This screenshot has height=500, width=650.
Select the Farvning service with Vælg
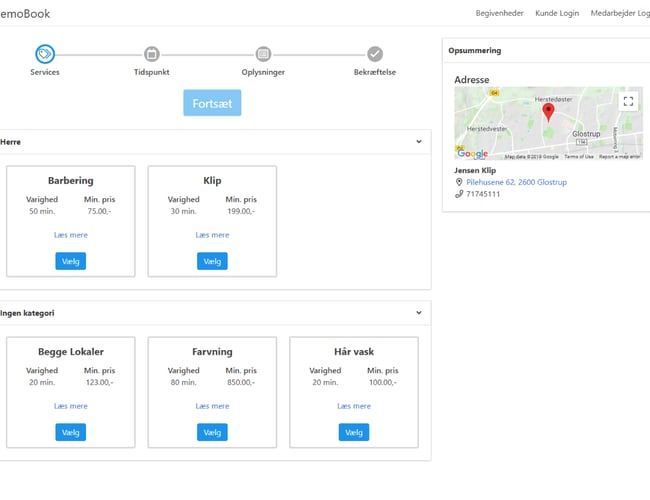[x=212, y=432]
